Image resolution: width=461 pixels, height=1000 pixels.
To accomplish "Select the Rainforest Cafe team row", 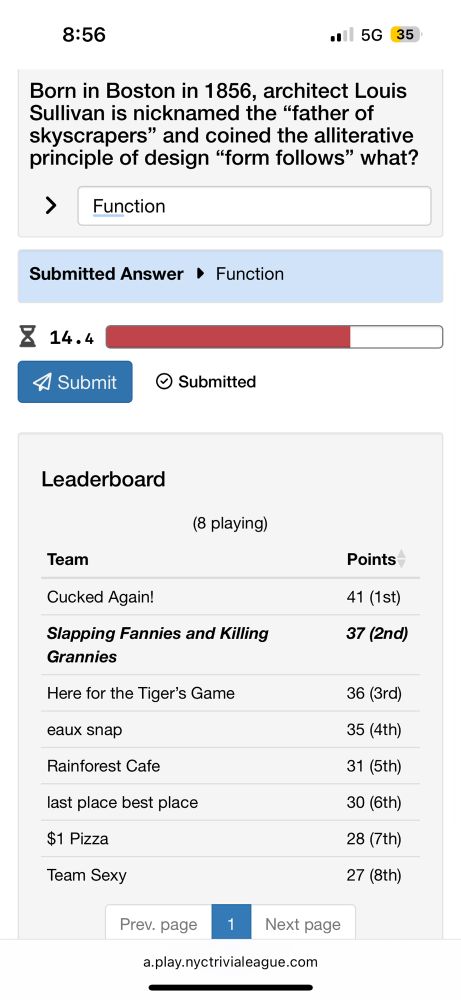I will tap(230, 766).
